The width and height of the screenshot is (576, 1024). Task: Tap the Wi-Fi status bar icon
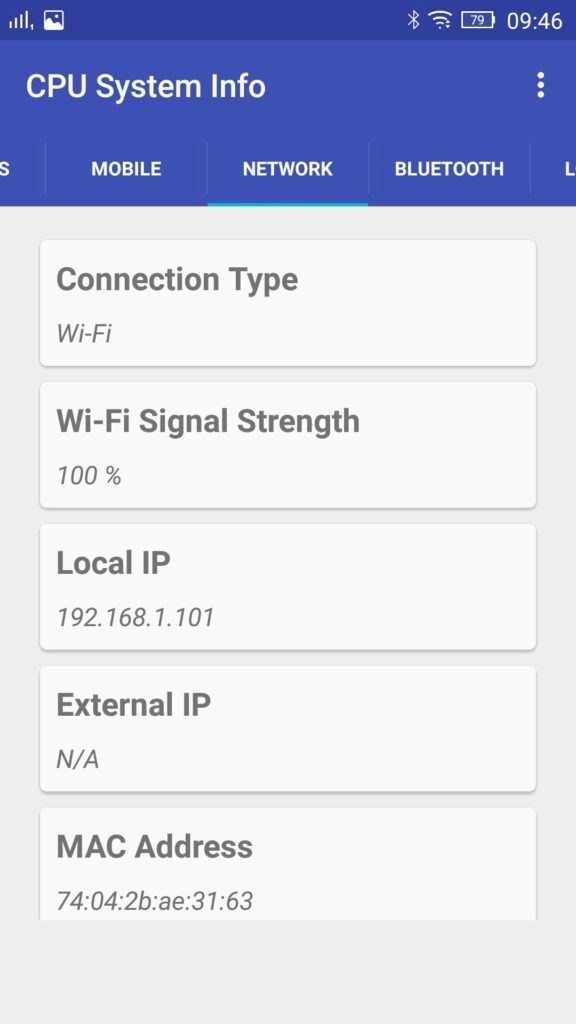[x=441, y=20]
